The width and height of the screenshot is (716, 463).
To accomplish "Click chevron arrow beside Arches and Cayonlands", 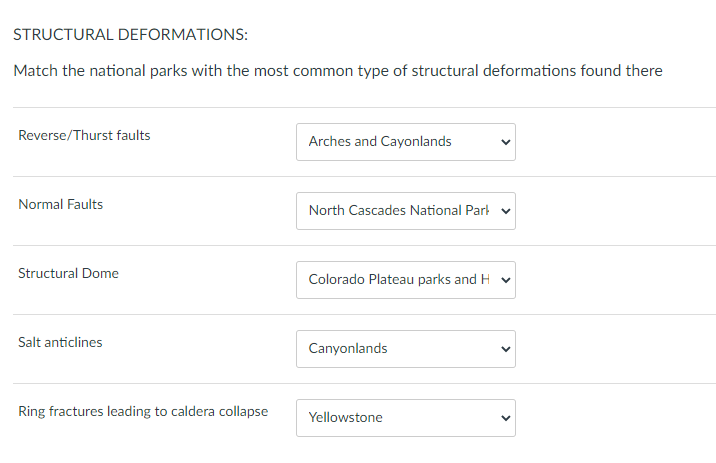I will coord(505,142).
